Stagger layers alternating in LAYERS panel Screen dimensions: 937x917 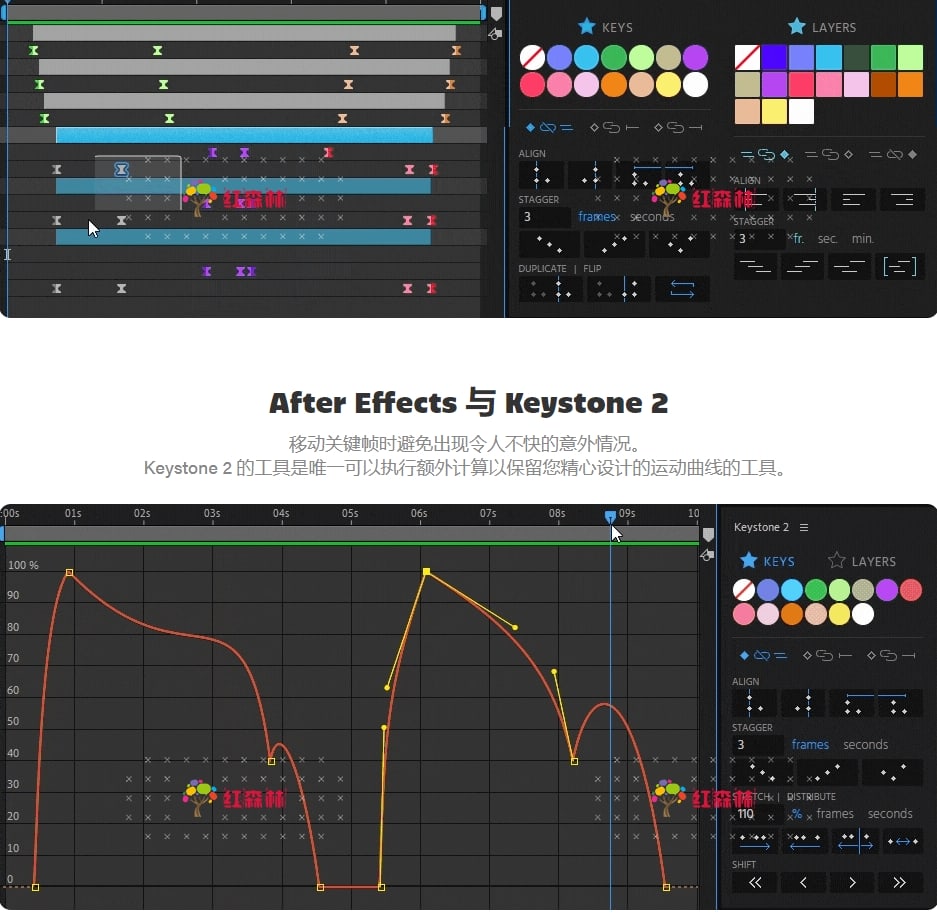point(849,266)
